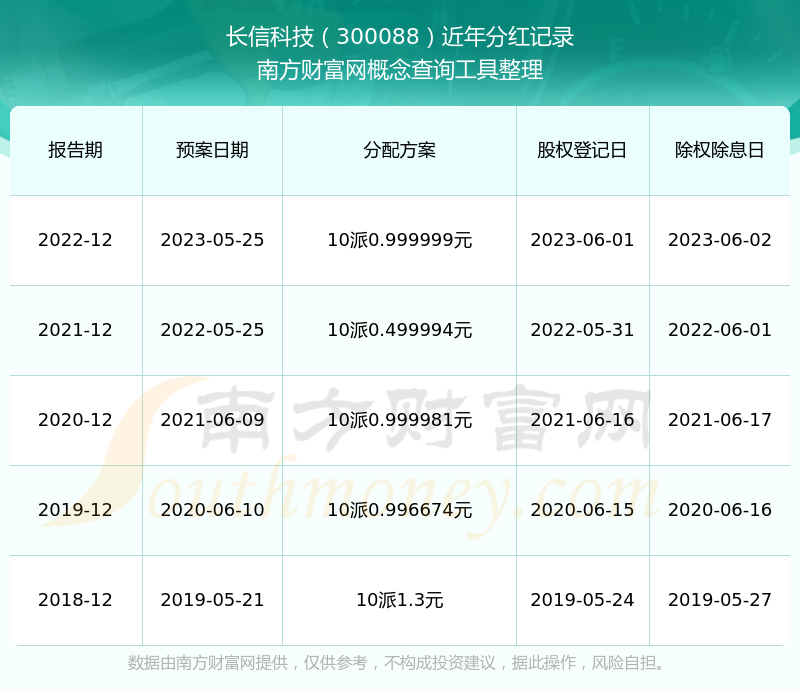This screenshot has width=800, height=690.
Task: Click the subtitle 南方财富网概念查询工具整理
Action: pos(400,70)
